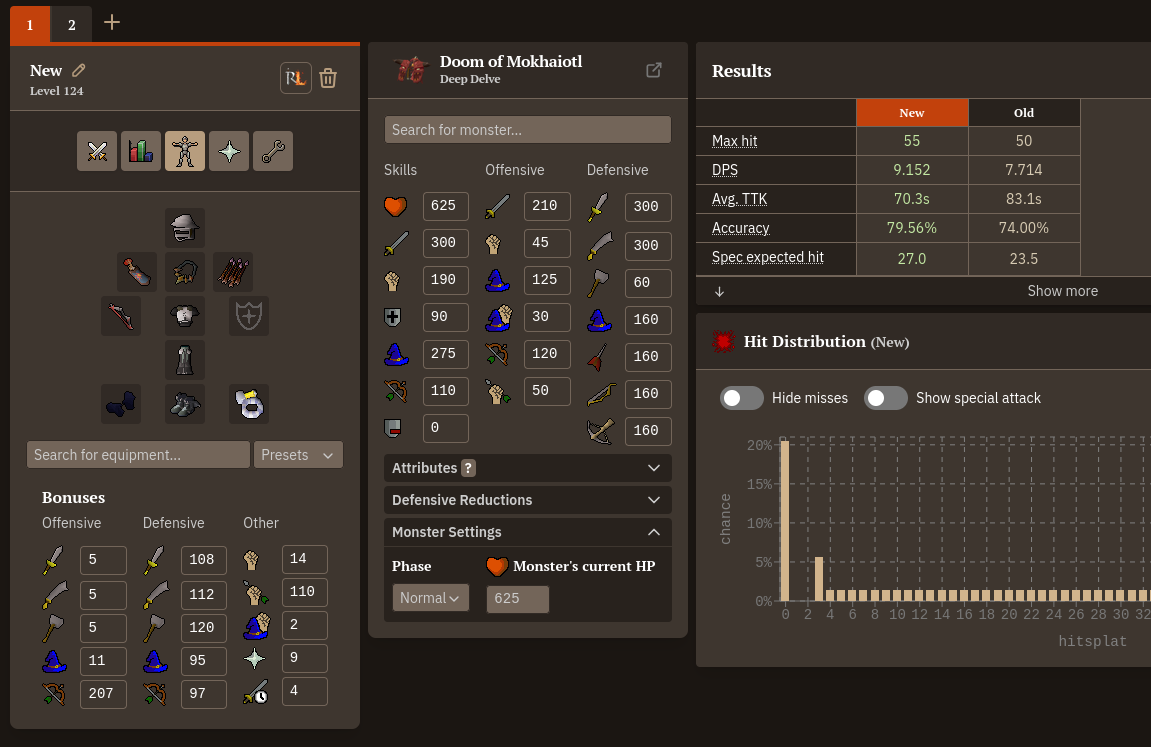The height and width of the screenshot is (747, 1151).
Task: Click the boots slot item
Action: 185,404
